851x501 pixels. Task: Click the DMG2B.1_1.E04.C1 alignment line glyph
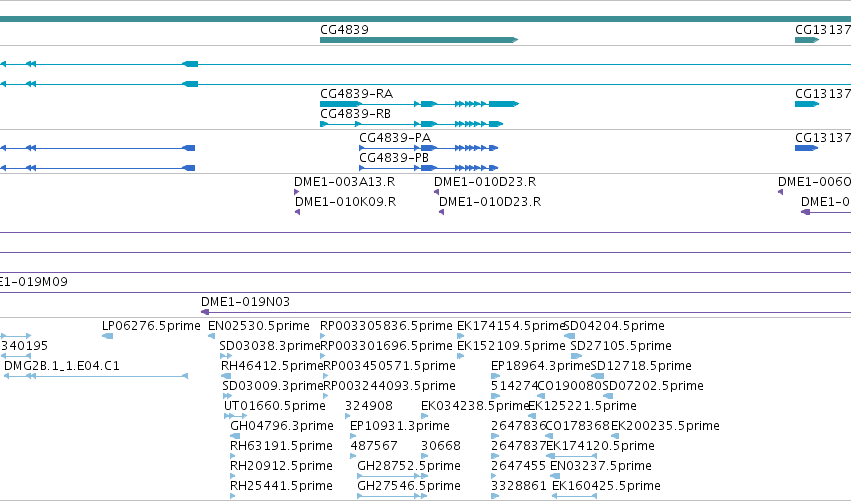point(96,376)
